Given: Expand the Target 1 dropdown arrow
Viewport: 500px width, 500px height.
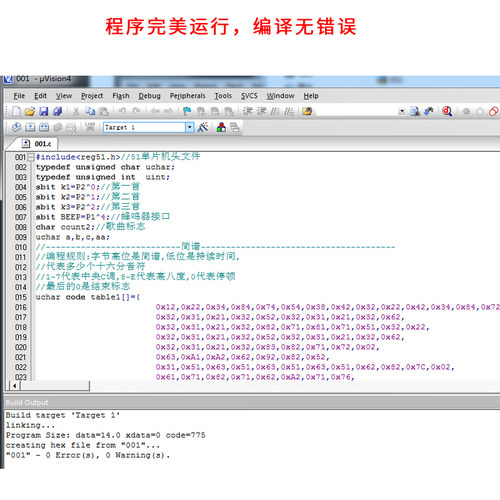Looking at the screenshot, I should point(190,127).
